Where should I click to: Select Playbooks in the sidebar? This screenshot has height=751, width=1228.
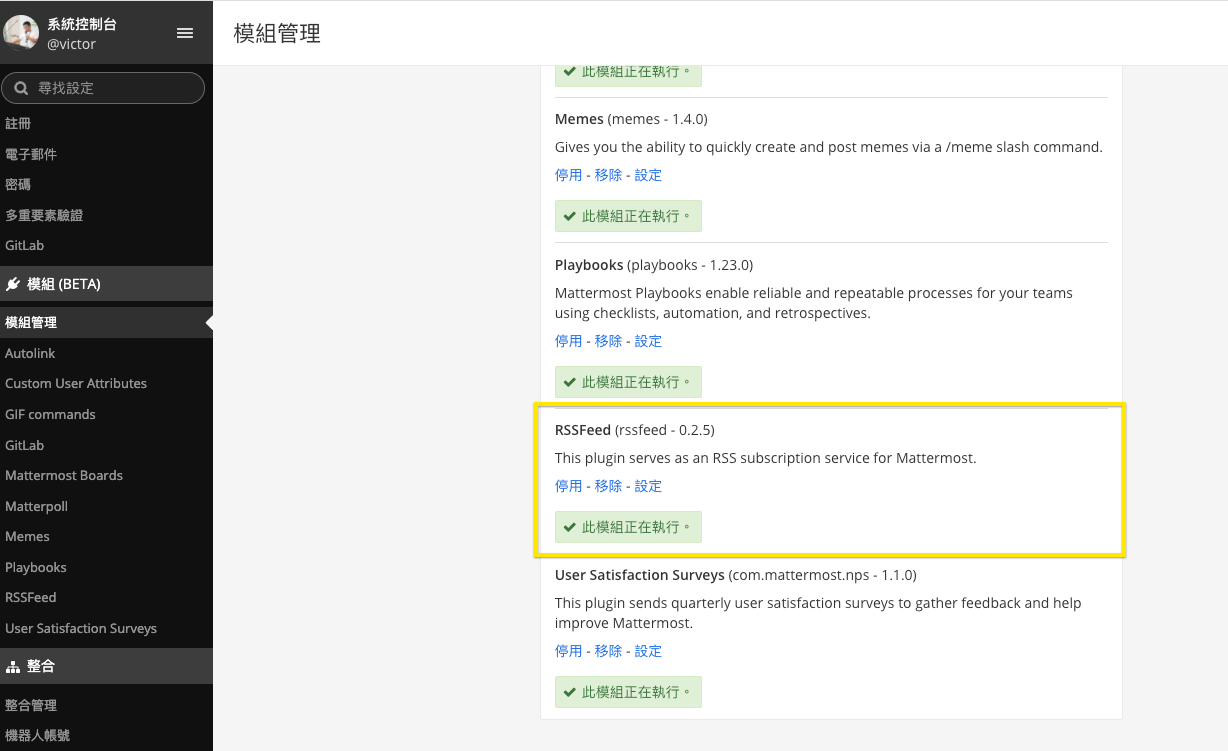pyautogui.click(x=36, y=567)
